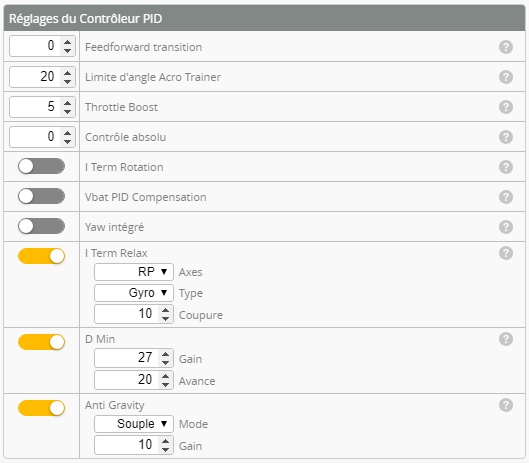This screenshot has width=529, height=463.
Task: Open help for Limite d'angle Acro Trainer
Action: coord(506,77)
